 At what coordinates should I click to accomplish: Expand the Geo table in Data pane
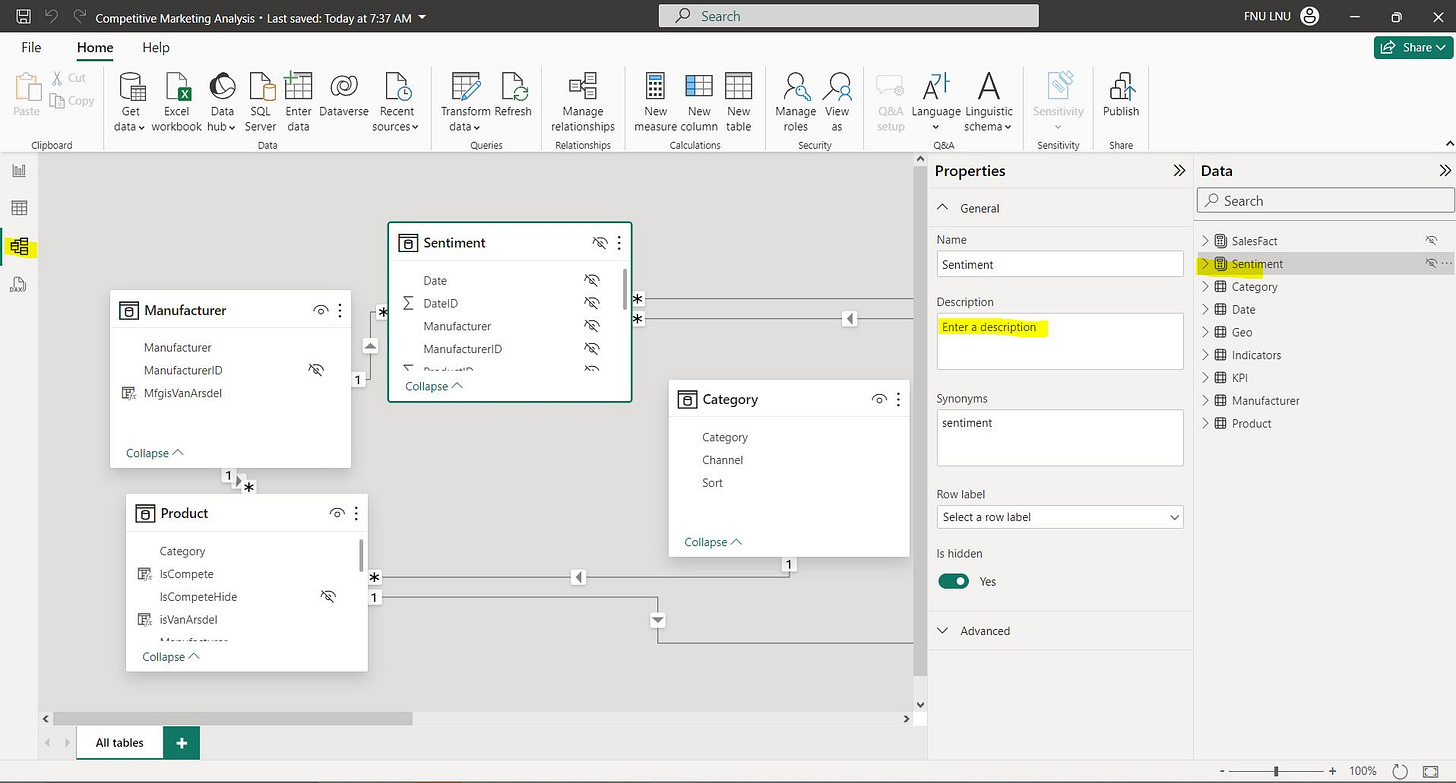pos(1205,332)
